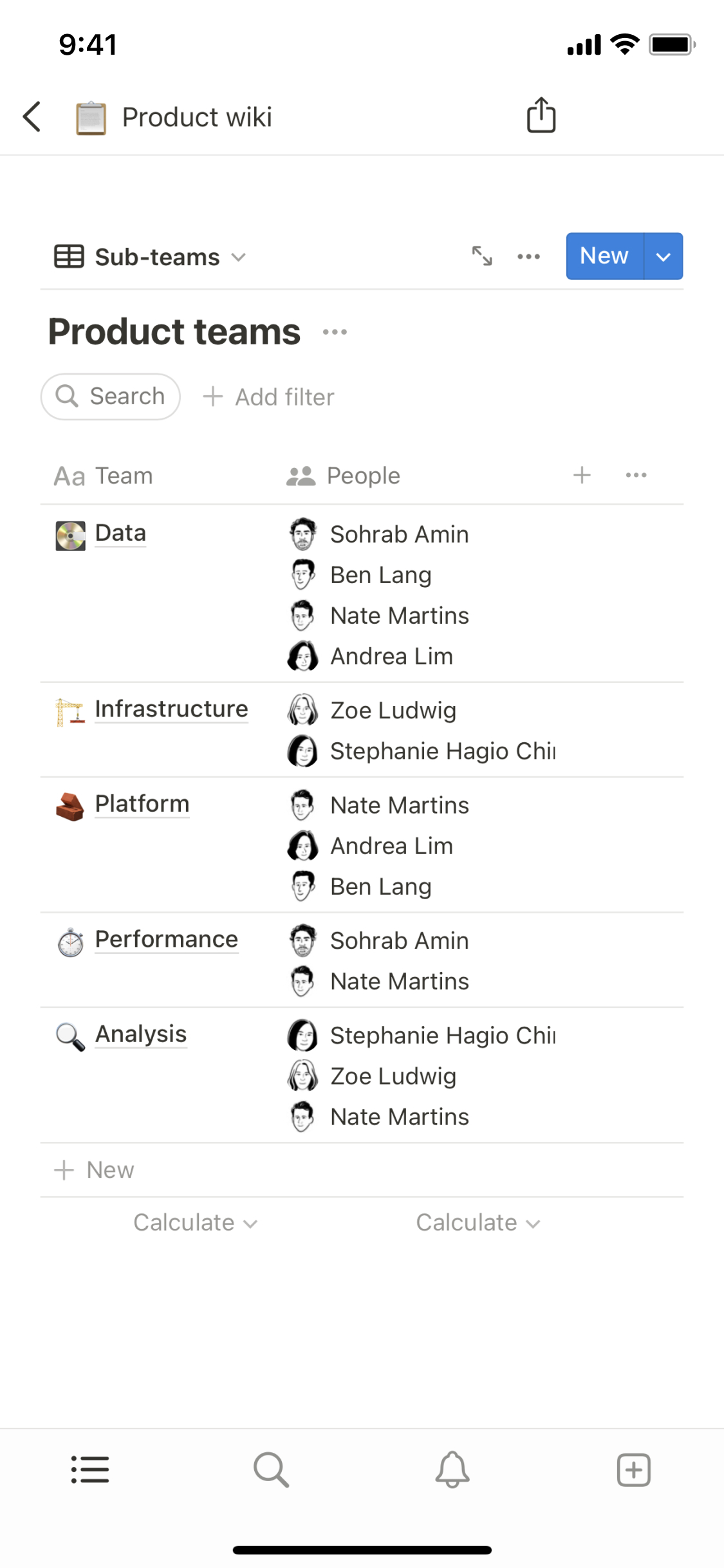Image resolution: width=724 pixels, height=1568 pixels.
Task: Open notifications bell in bottom bar
Action: pyautogui.click(x=452, y=1470)
